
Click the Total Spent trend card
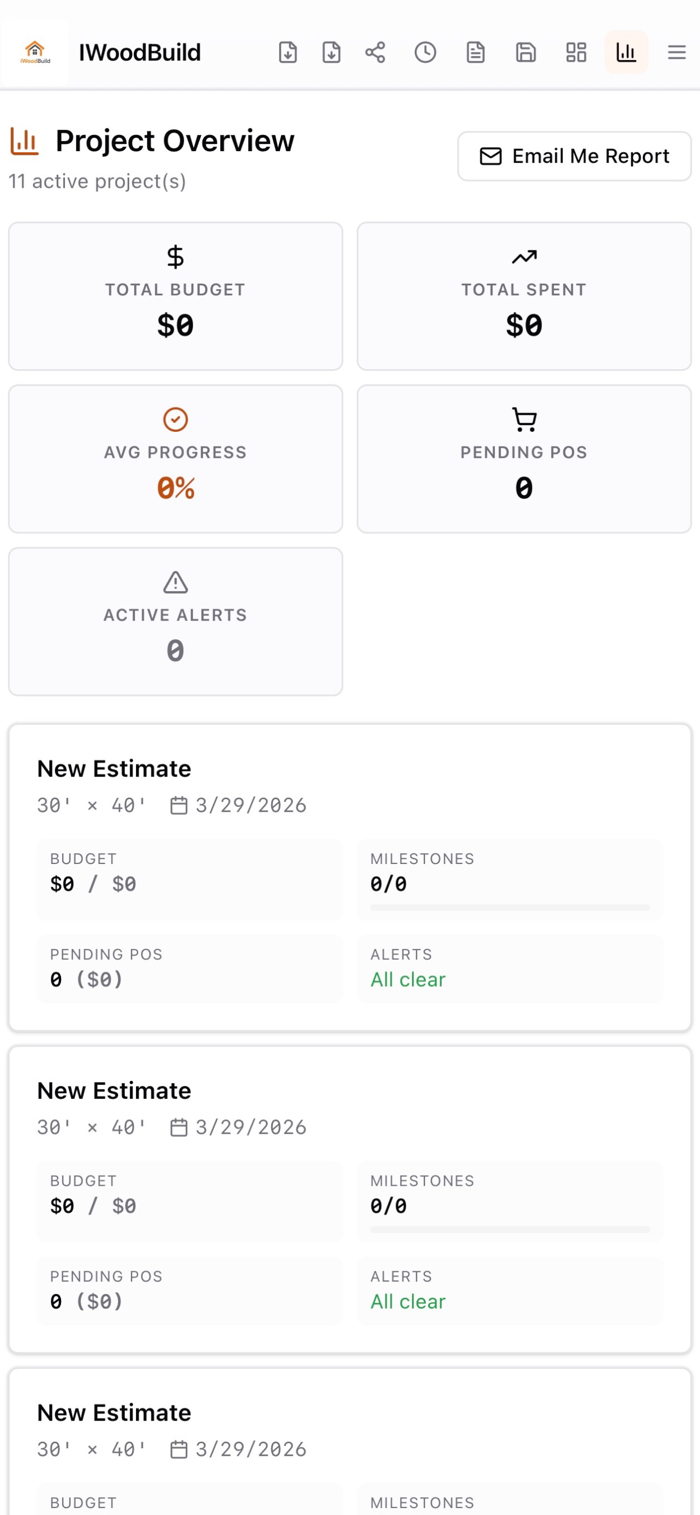click(524, 296)
